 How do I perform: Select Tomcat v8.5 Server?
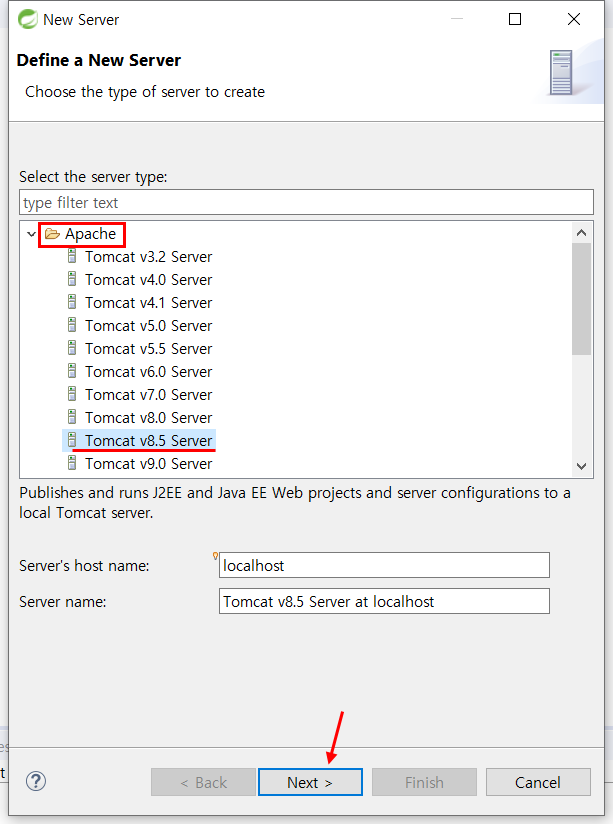(x=148, y=440)
